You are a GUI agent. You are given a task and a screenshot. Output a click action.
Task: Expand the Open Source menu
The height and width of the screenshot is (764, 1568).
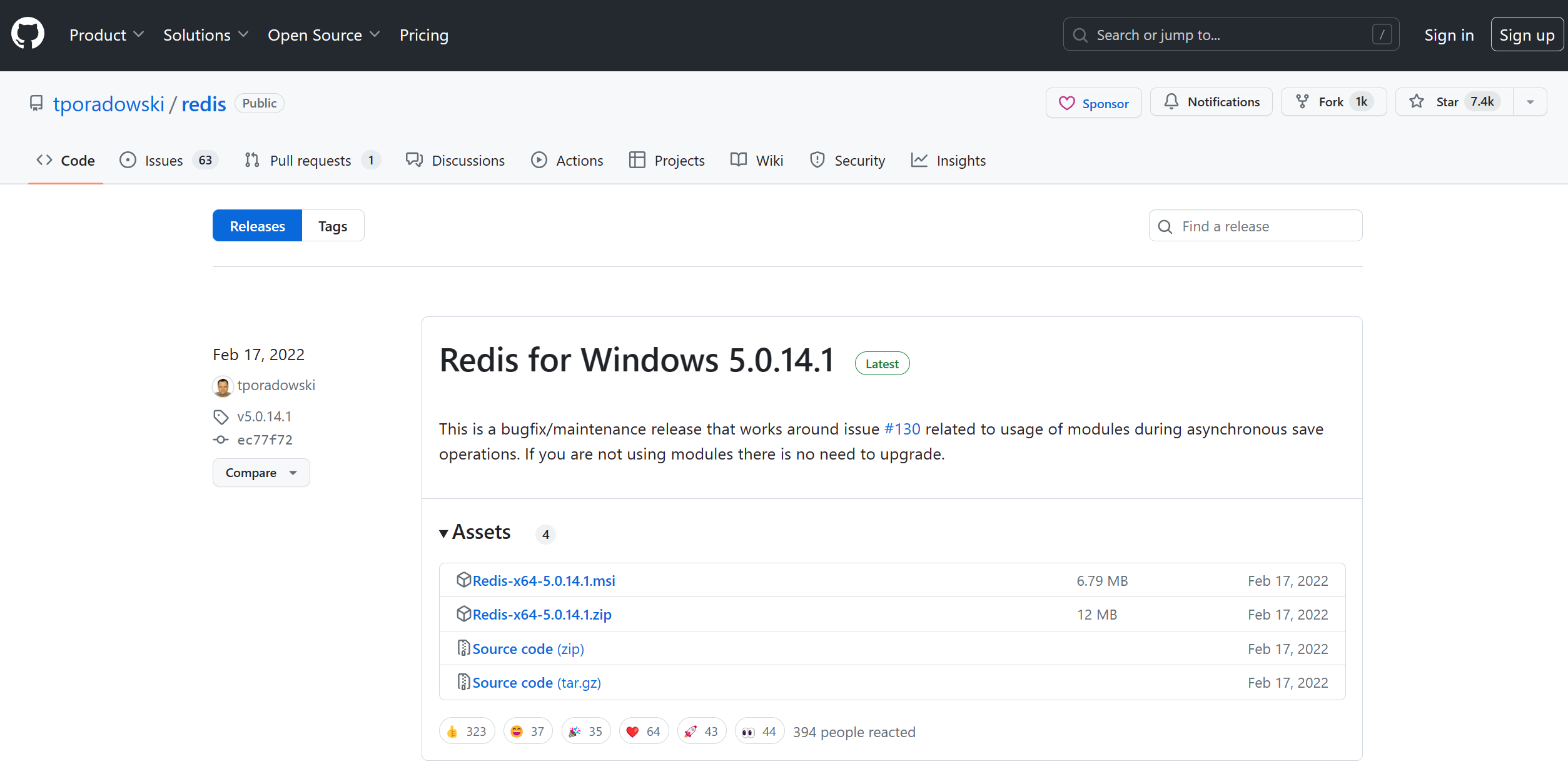click(323, 35)
